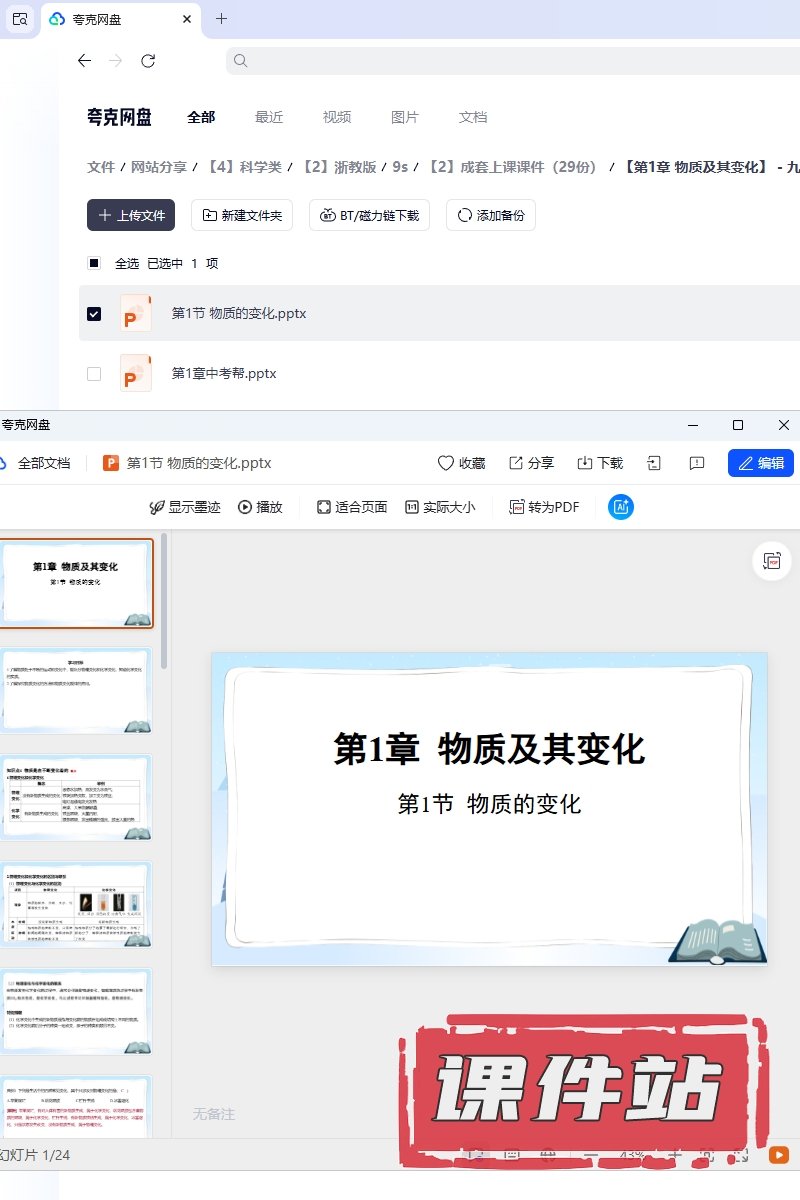Check the 第1章中考帮.pptx checkbox
The height and width of the screenshot is (1200, 800).
coord(94,374)
